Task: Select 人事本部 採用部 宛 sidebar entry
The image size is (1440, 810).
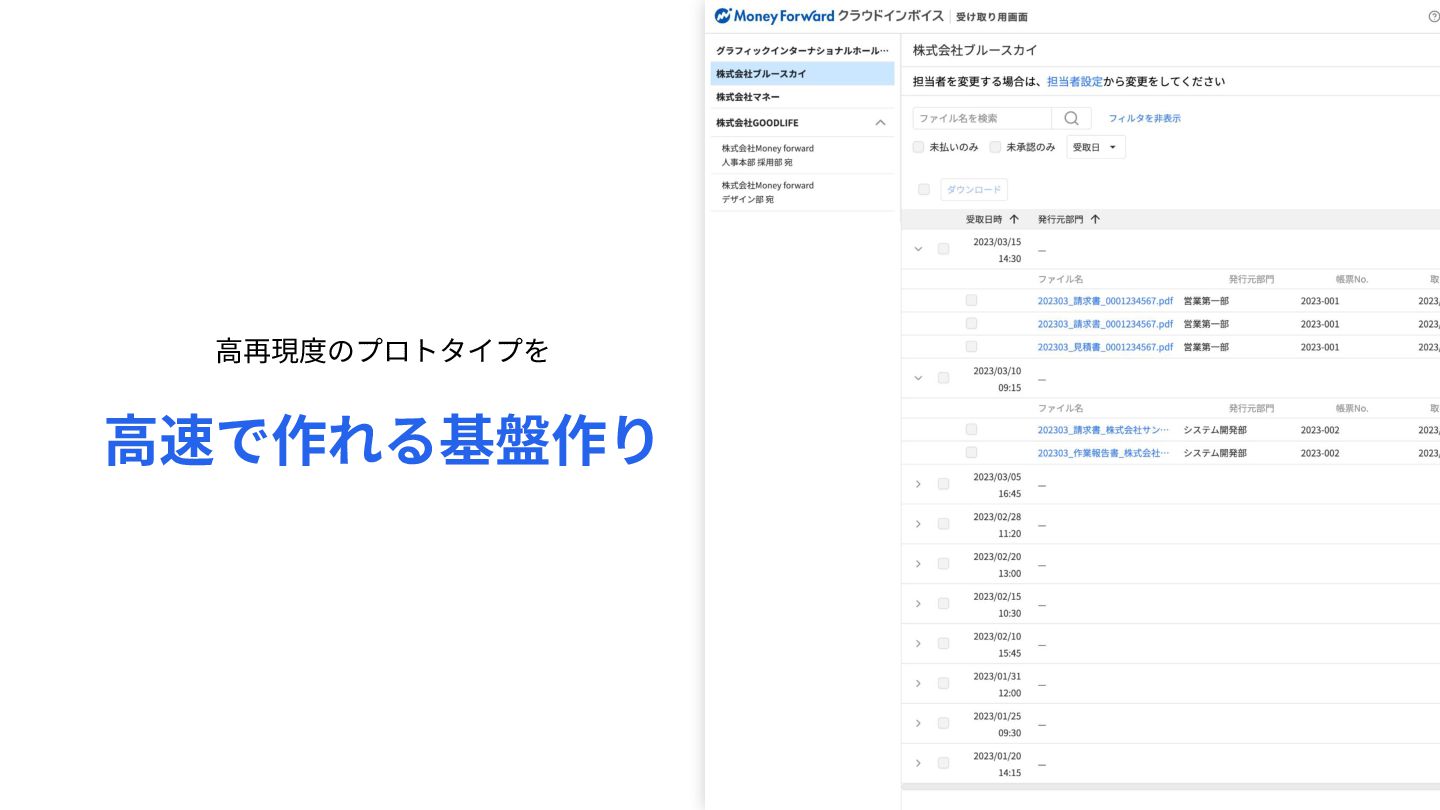Action: tap(802, 155)
